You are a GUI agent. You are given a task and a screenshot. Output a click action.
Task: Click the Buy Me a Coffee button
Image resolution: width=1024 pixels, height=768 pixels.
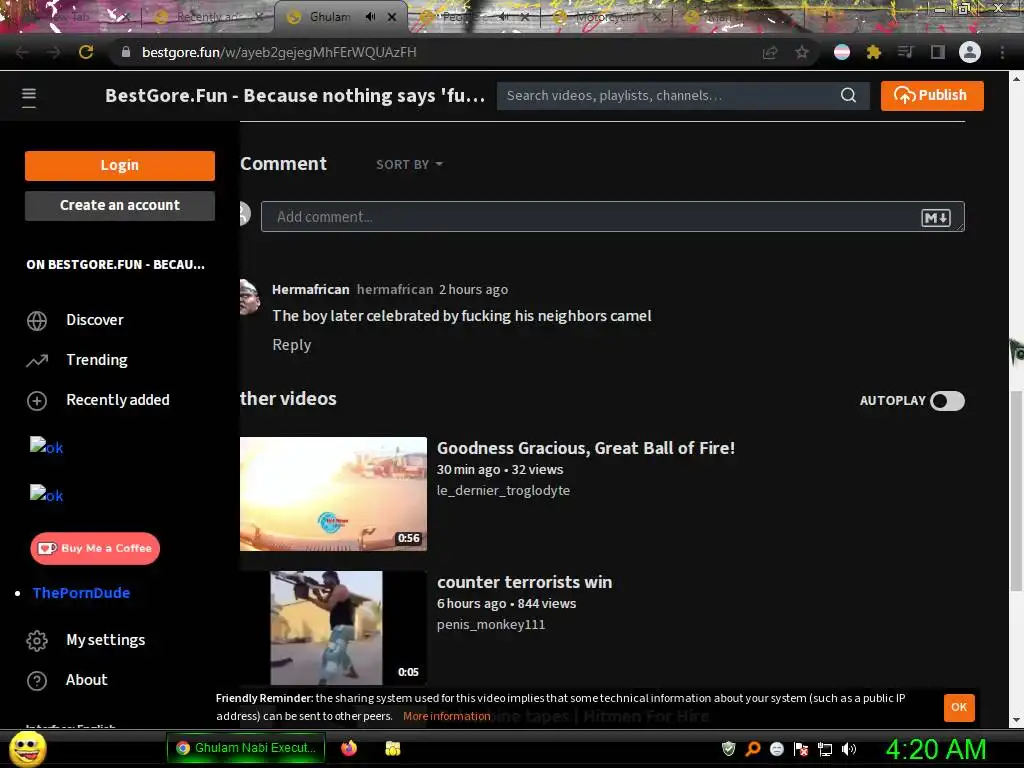[x=95, y=549]
